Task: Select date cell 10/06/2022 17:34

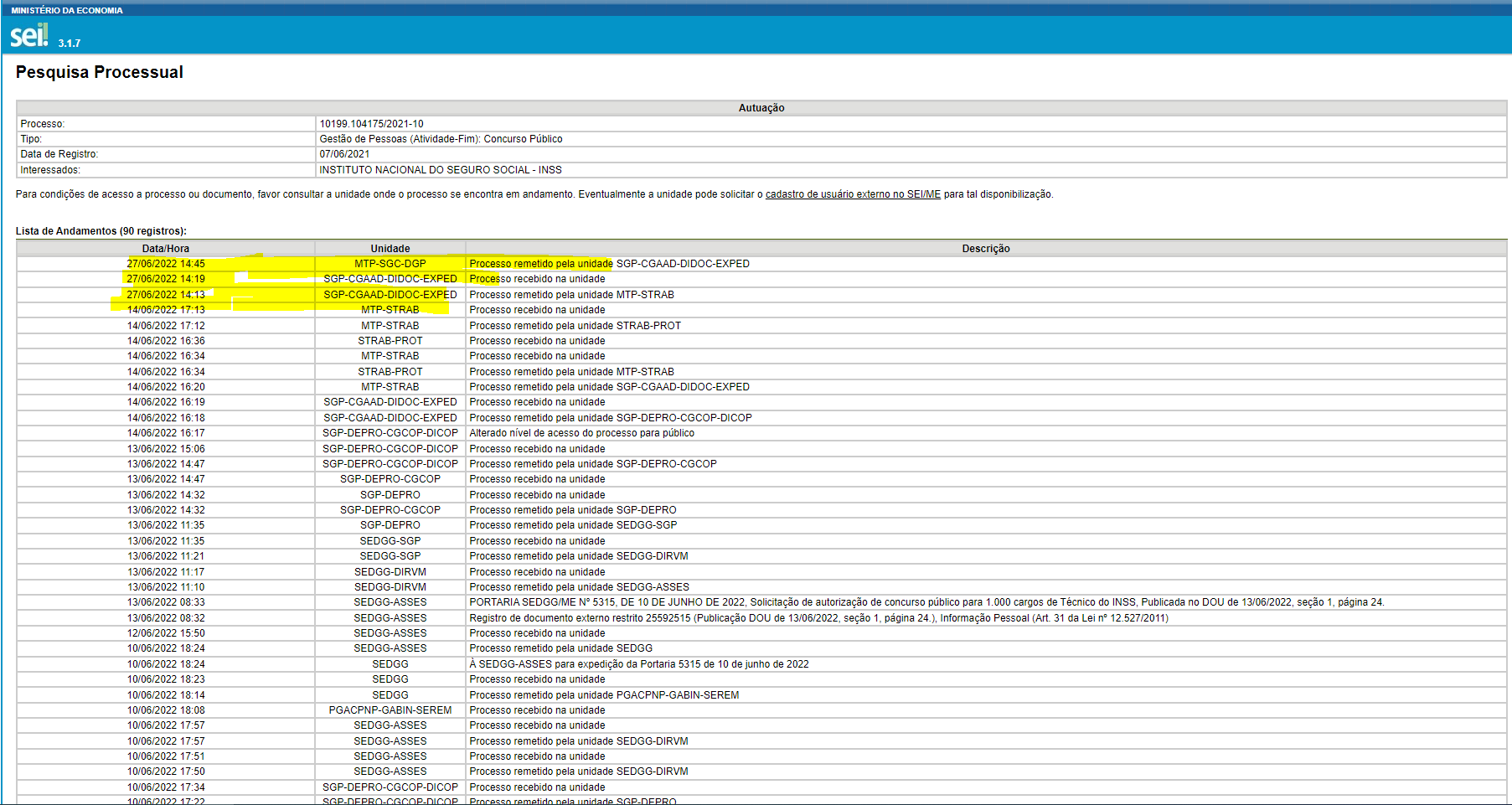Action: point(166,787)
